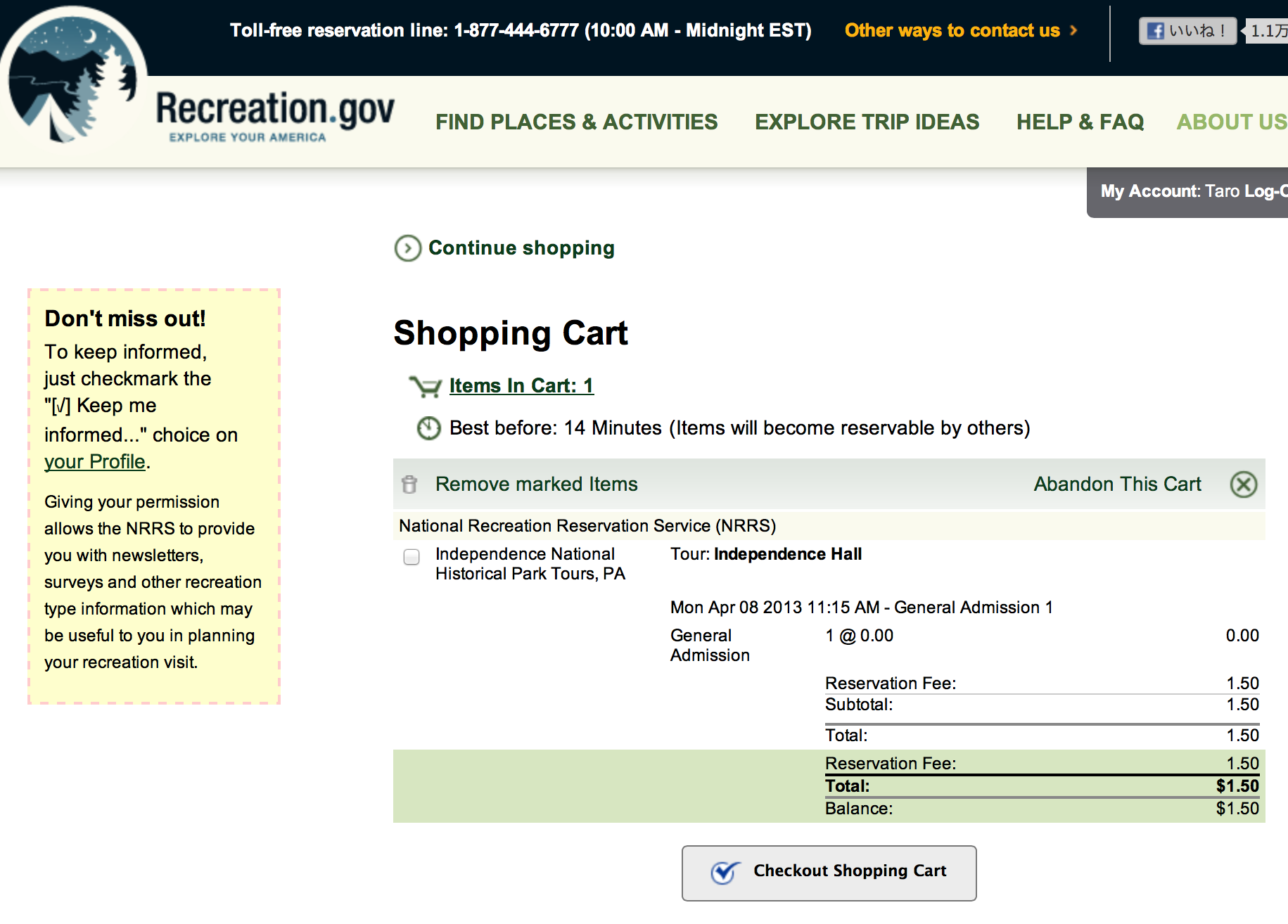
Task: Click the Don't miss out! heading
Action: [x=125, y=319]
